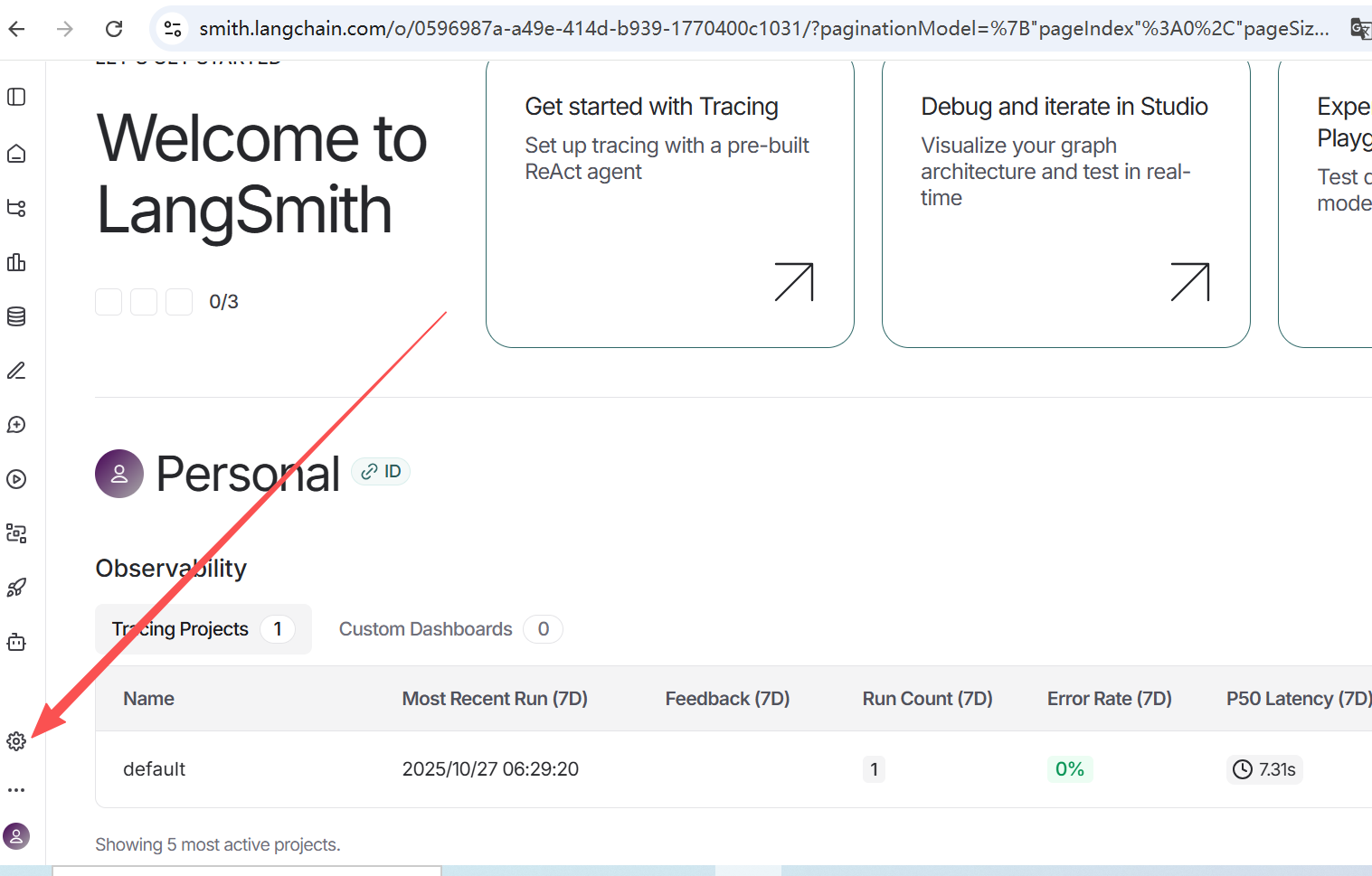Open the site information icon in address bar

coord(172,29)
